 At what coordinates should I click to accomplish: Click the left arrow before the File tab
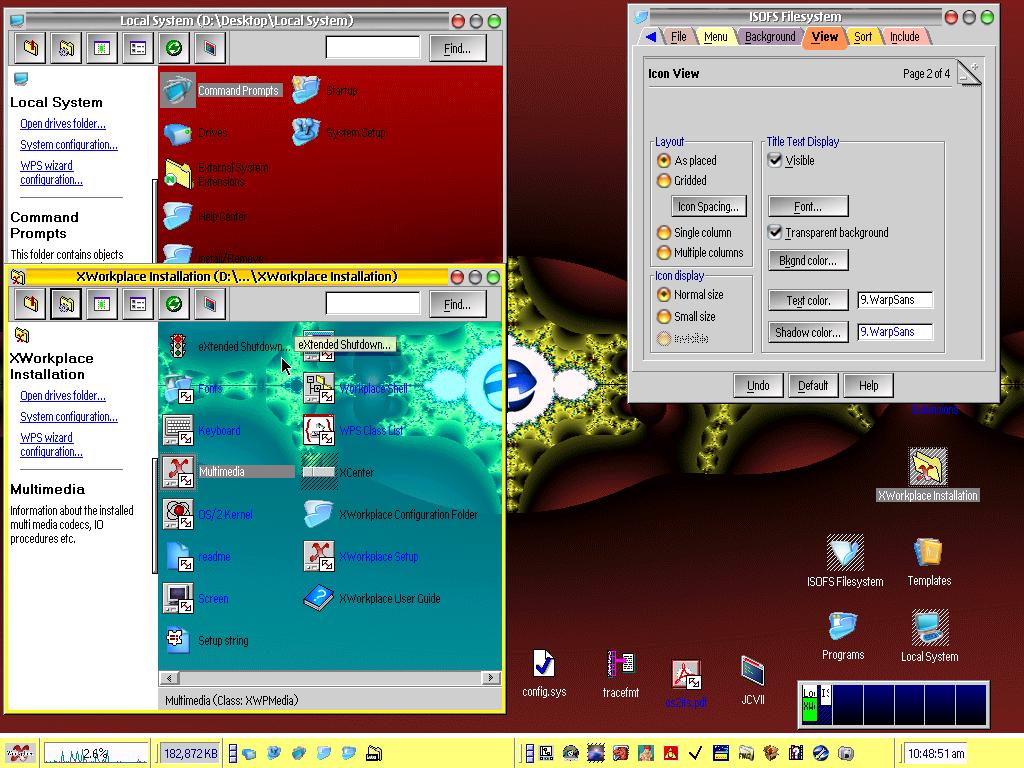651,37
